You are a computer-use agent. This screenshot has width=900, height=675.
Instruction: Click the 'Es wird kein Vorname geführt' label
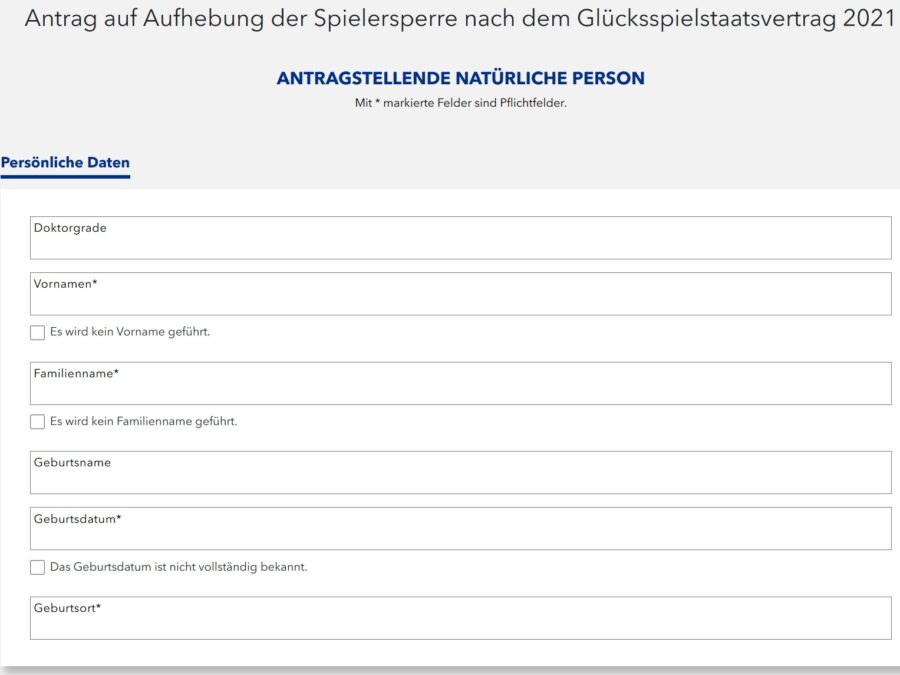(130, 332)
